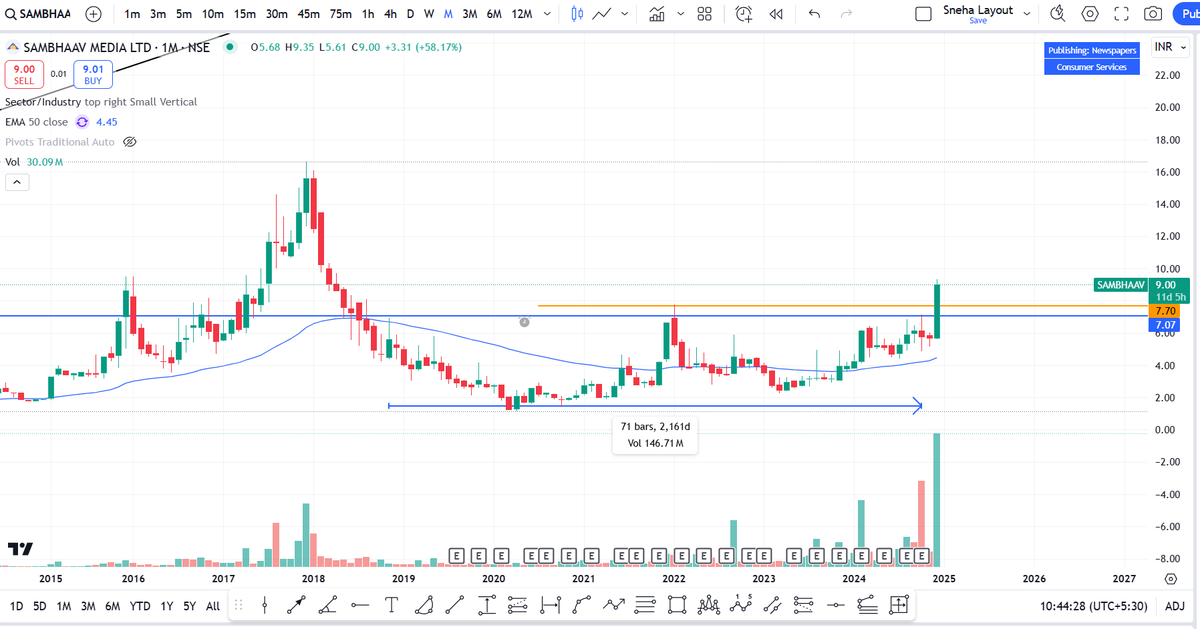Screen dimensions: 1200x629
Task: Switch to the D daily interval
Action: 410,14
